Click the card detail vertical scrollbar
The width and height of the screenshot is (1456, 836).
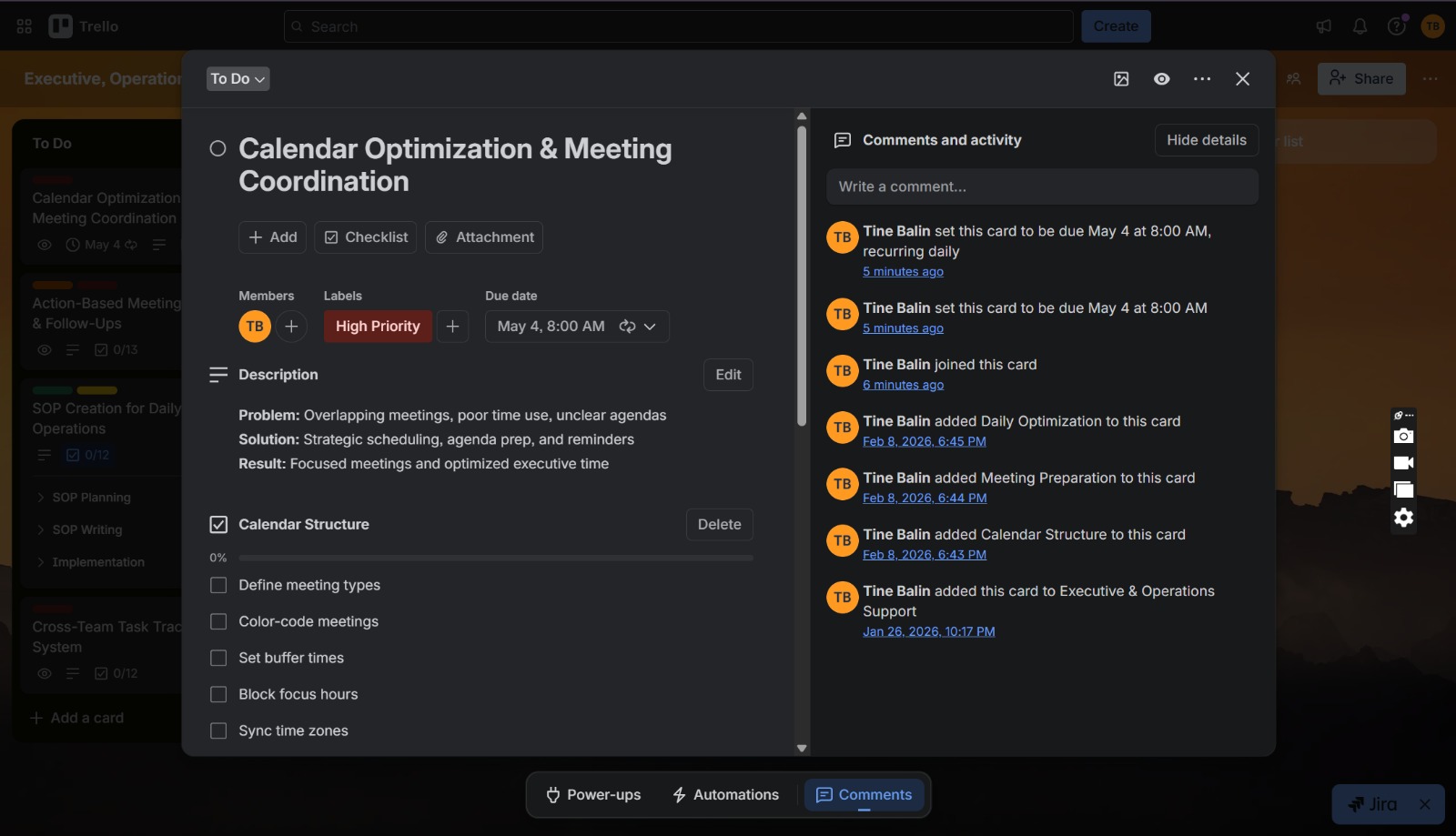802,276
